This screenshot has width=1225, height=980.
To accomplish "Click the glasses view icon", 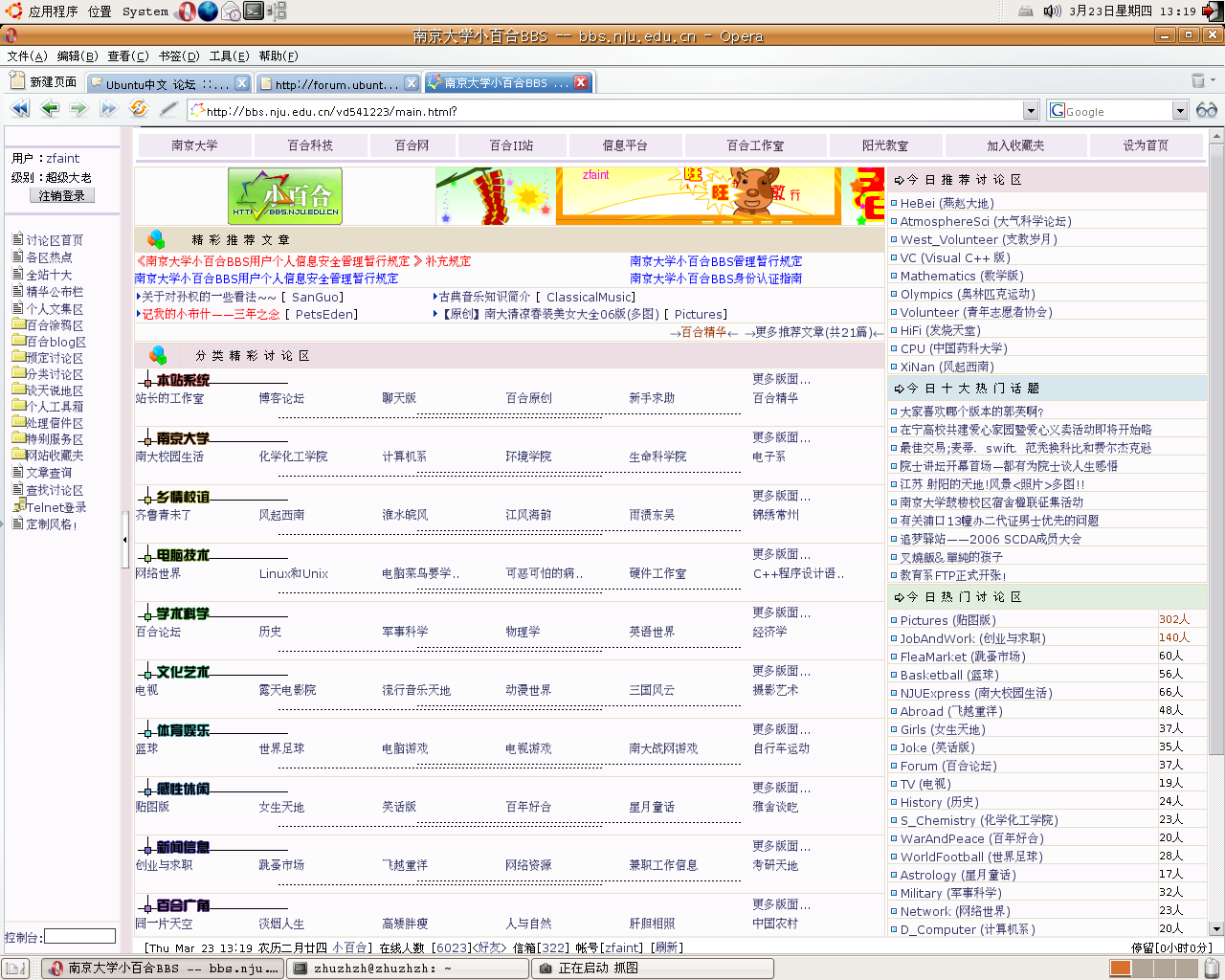I will [1207, 110].
